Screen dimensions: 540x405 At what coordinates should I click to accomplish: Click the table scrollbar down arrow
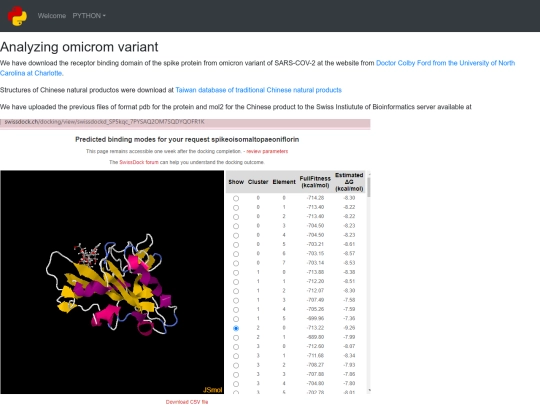click(369, 390)
